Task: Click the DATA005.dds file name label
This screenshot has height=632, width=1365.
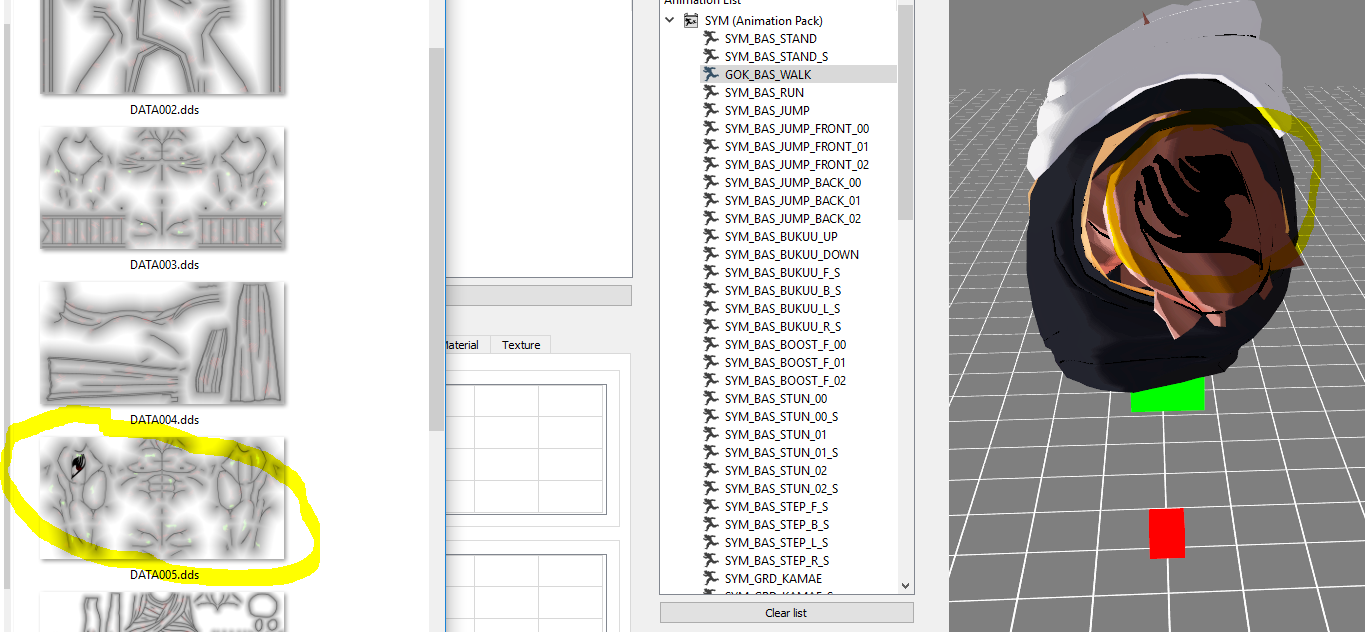Action: [165, 575]
